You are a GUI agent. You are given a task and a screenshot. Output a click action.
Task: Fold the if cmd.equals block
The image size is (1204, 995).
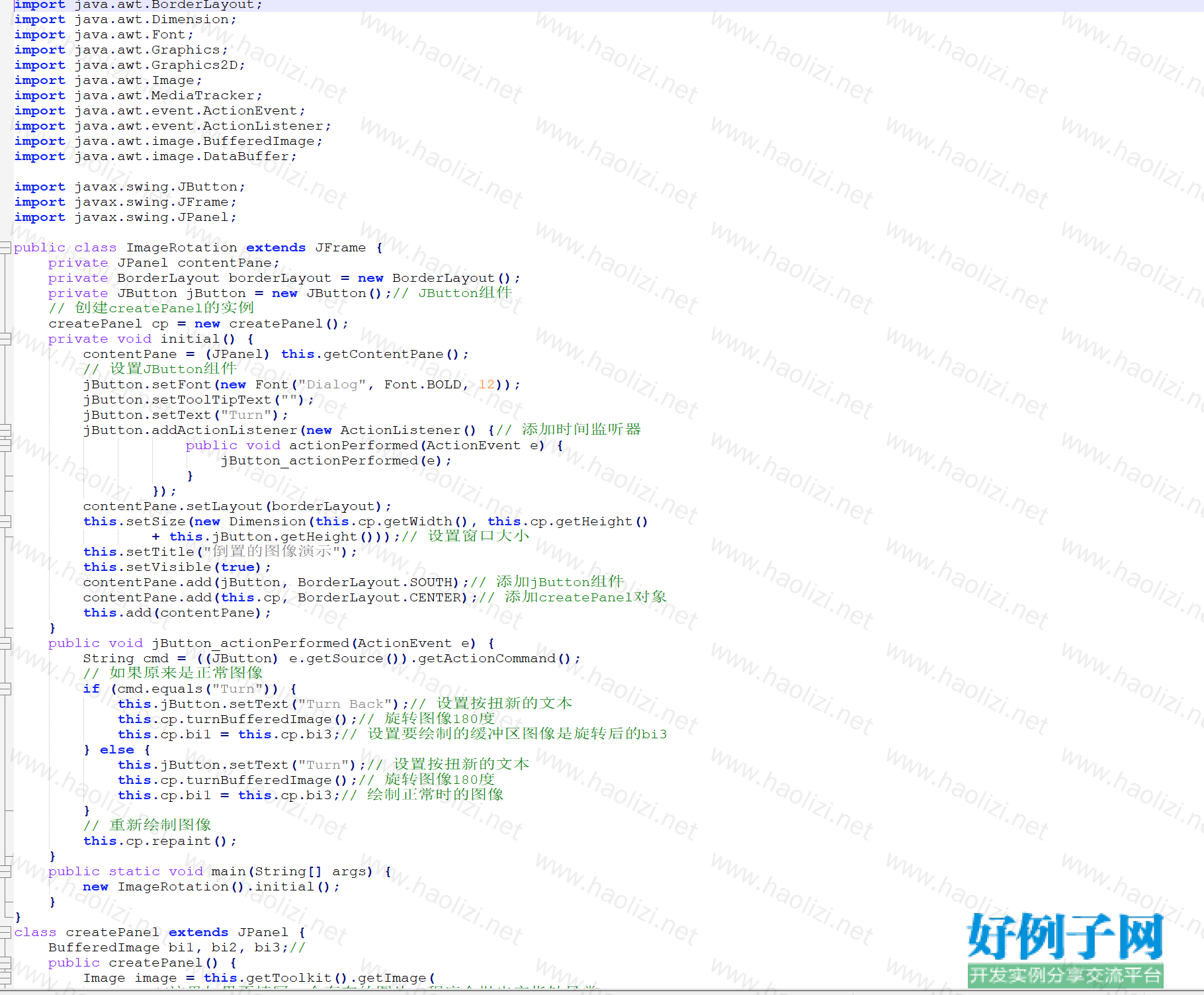pos(5,689)
